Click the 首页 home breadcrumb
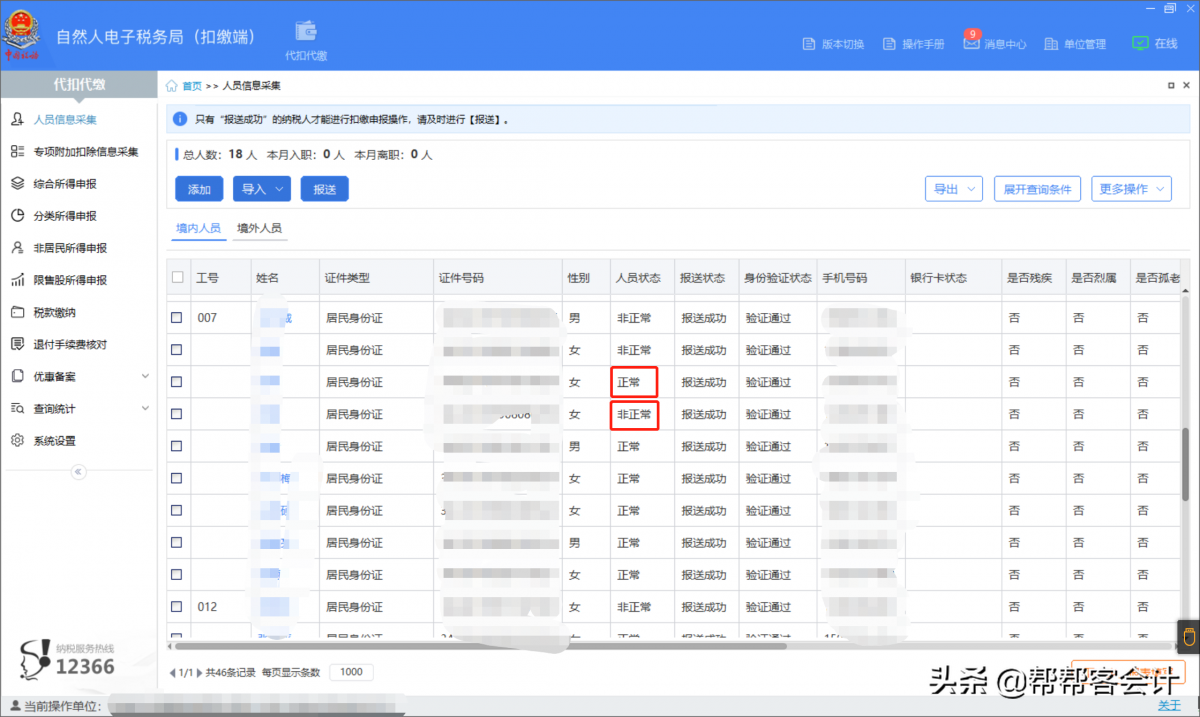This screenshot has height=717, width=1200. tap(191, 86)
